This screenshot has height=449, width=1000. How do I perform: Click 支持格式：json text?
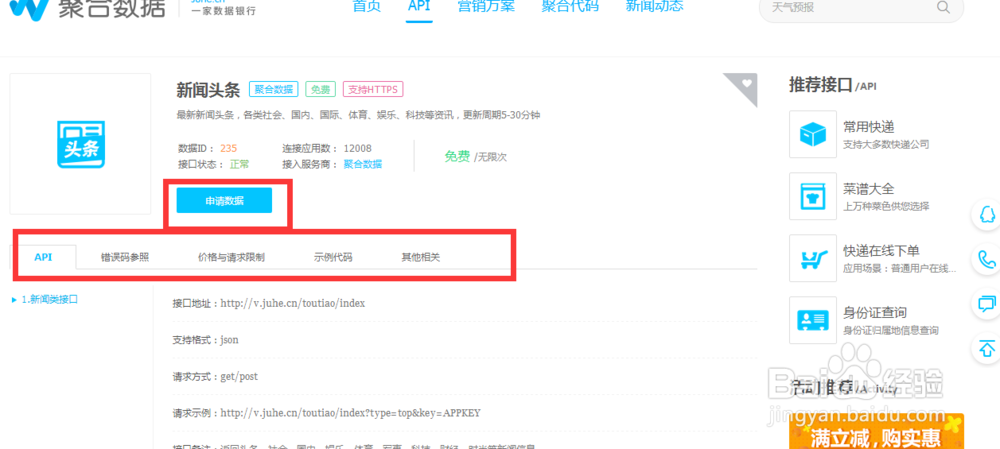click(x=205, y=340)
